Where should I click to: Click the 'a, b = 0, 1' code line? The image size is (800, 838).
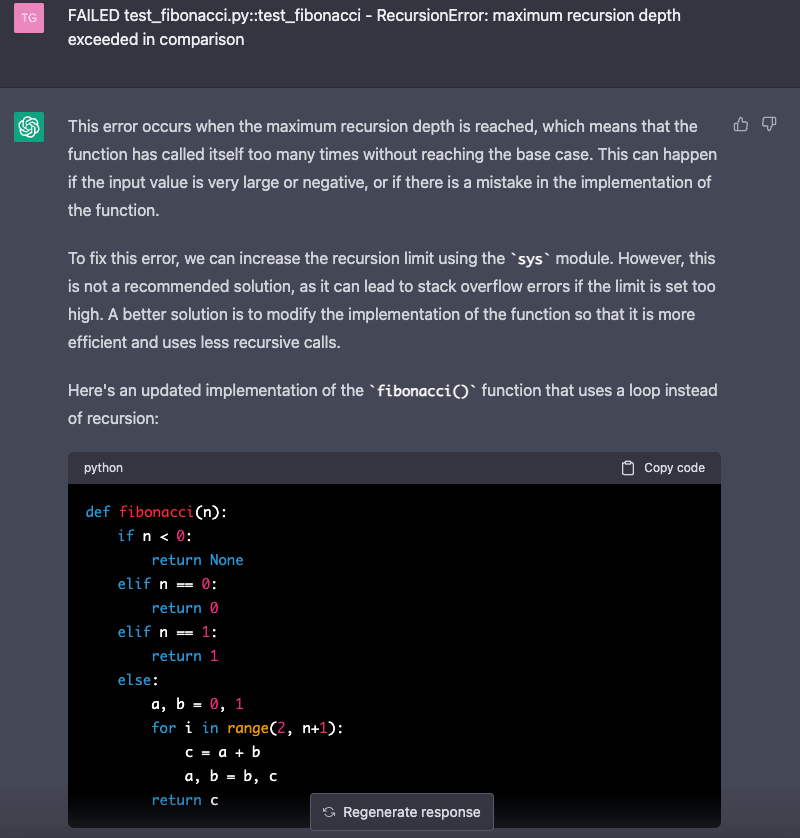pyautogui.click(x=197, y=704)
